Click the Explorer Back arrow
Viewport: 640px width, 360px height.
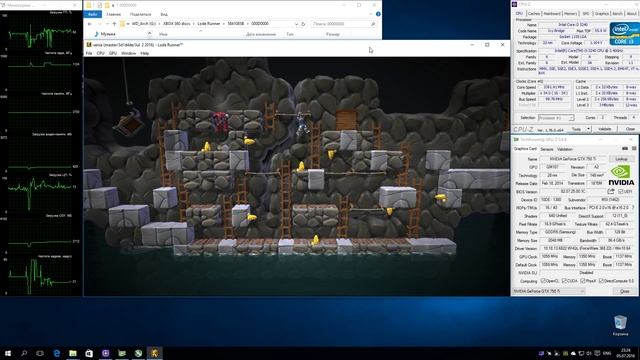[x=90, y=24]
